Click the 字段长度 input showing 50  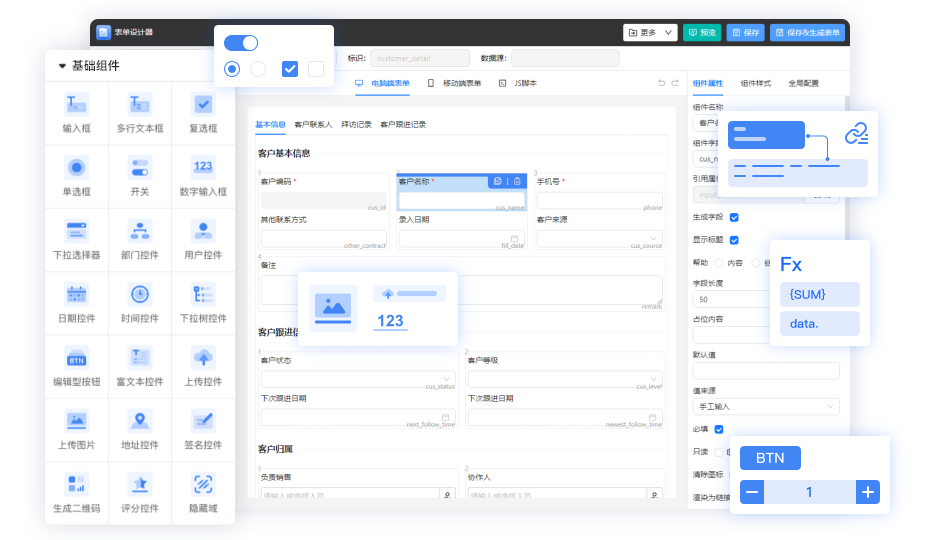point(731,299)
